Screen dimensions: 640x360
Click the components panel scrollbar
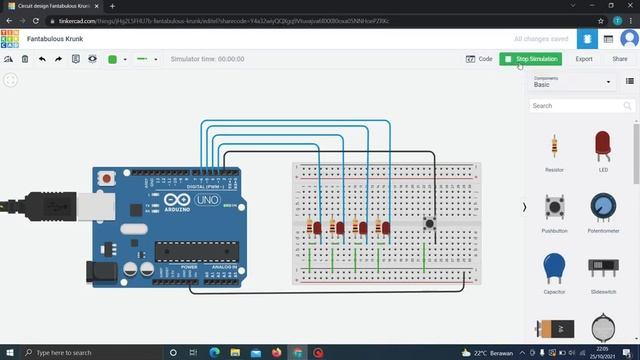636,153
